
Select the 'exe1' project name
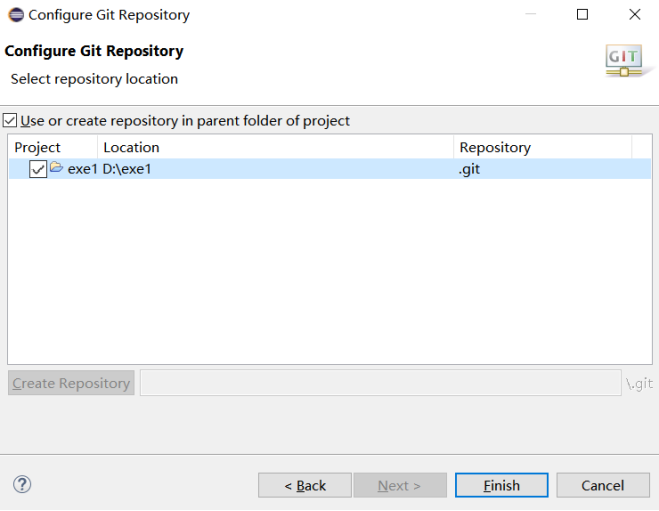click(82, 169)
